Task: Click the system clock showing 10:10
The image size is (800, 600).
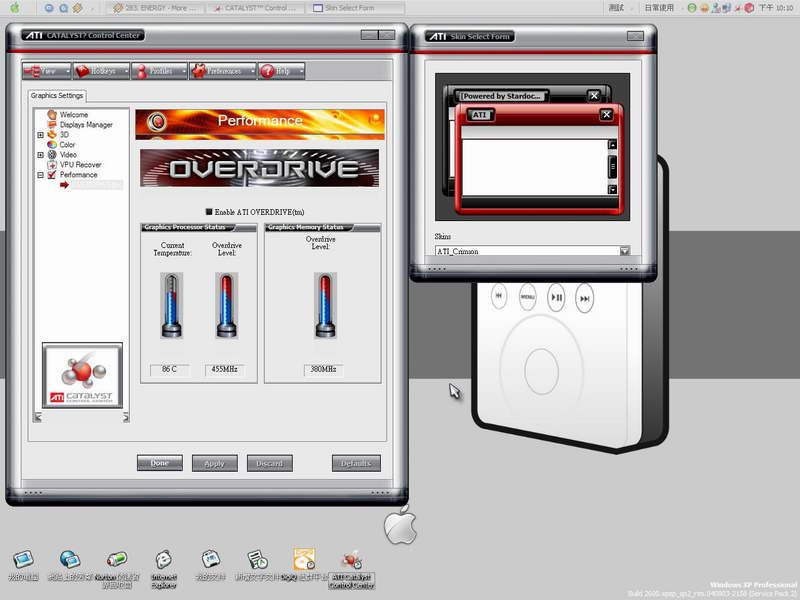Action: (776, 8)
